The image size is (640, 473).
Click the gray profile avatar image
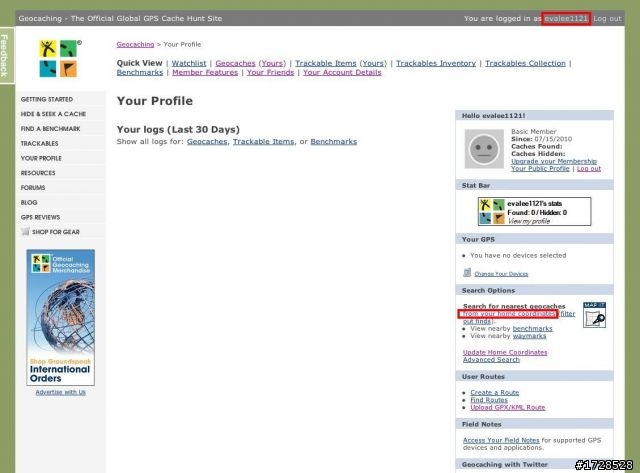(484, 149)
